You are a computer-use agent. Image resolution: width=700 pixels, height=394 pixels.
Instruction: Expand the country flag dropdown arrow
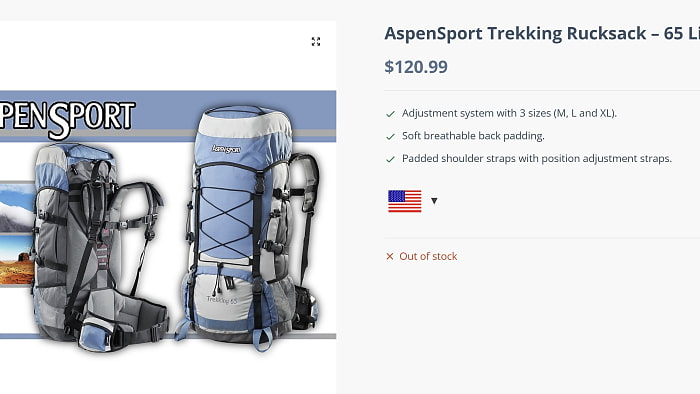tap(434, 201)
